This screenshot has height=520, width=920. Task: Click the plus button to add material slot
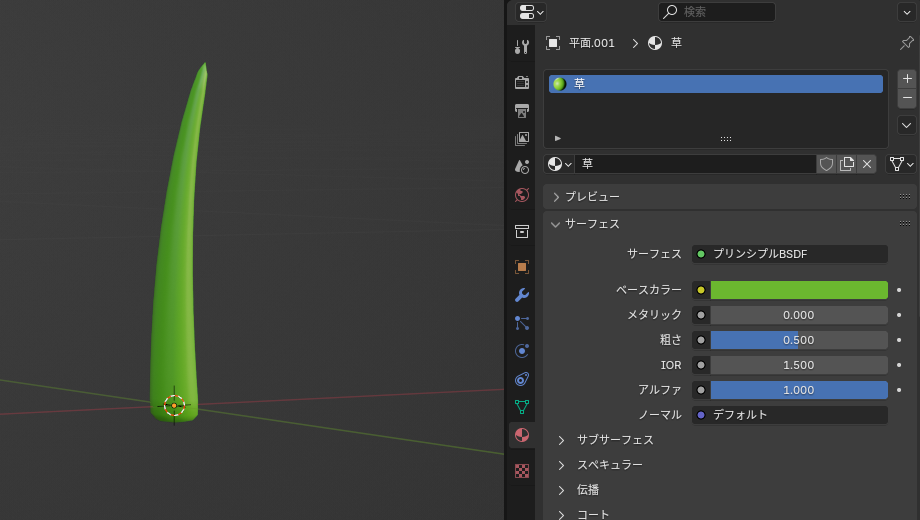point(907,79)
